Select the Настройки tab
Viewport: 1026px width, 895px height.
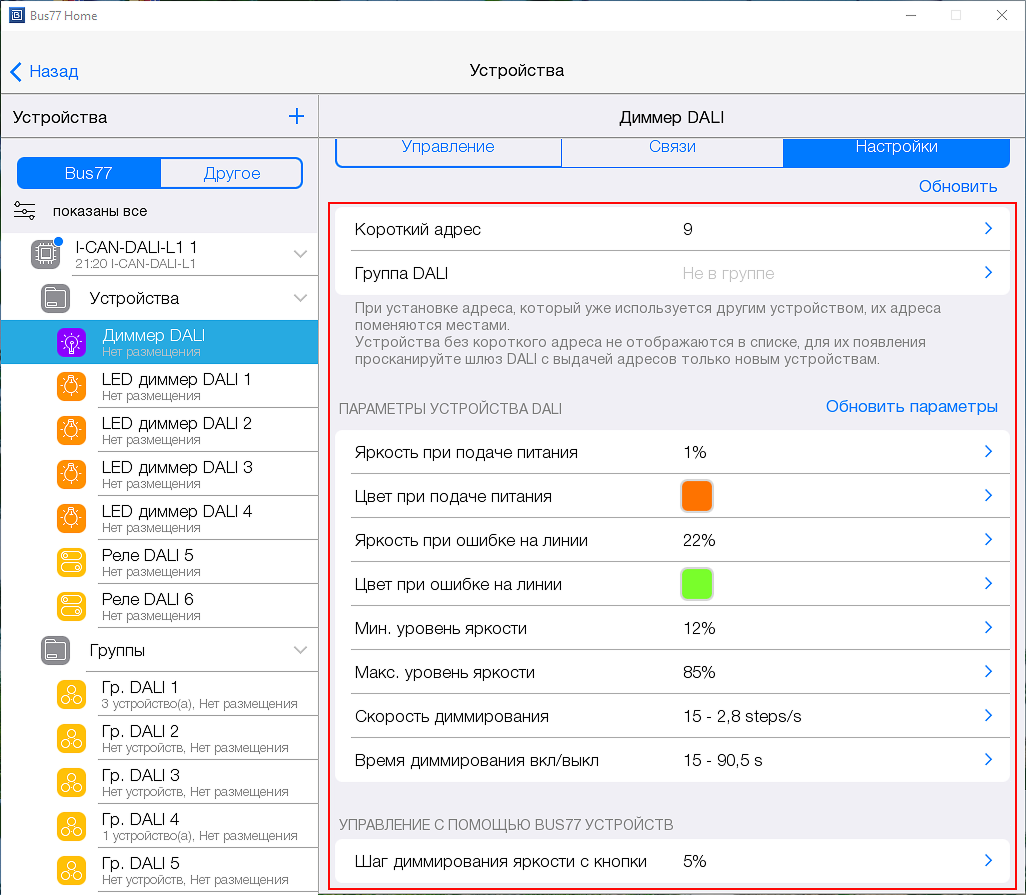click(896, 150)
